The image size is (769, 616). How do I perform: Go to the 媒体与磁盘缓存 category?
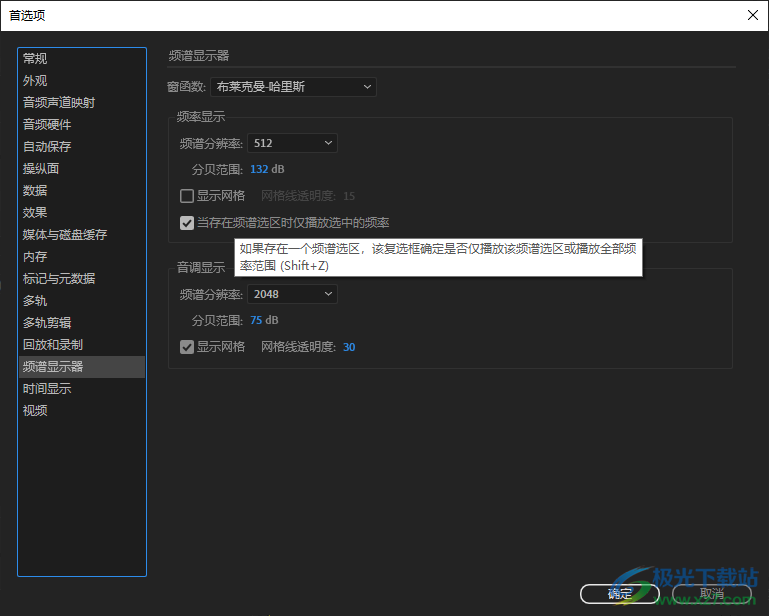pos(65,235)
